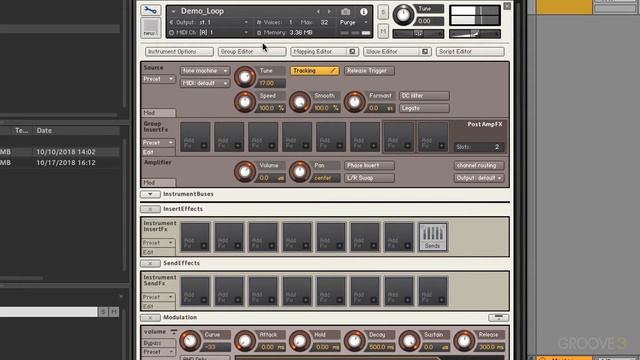The width and height of the screenshot is (640, 360).
Task: Mute the instrument with M button
Action: (x=383, y=31)
